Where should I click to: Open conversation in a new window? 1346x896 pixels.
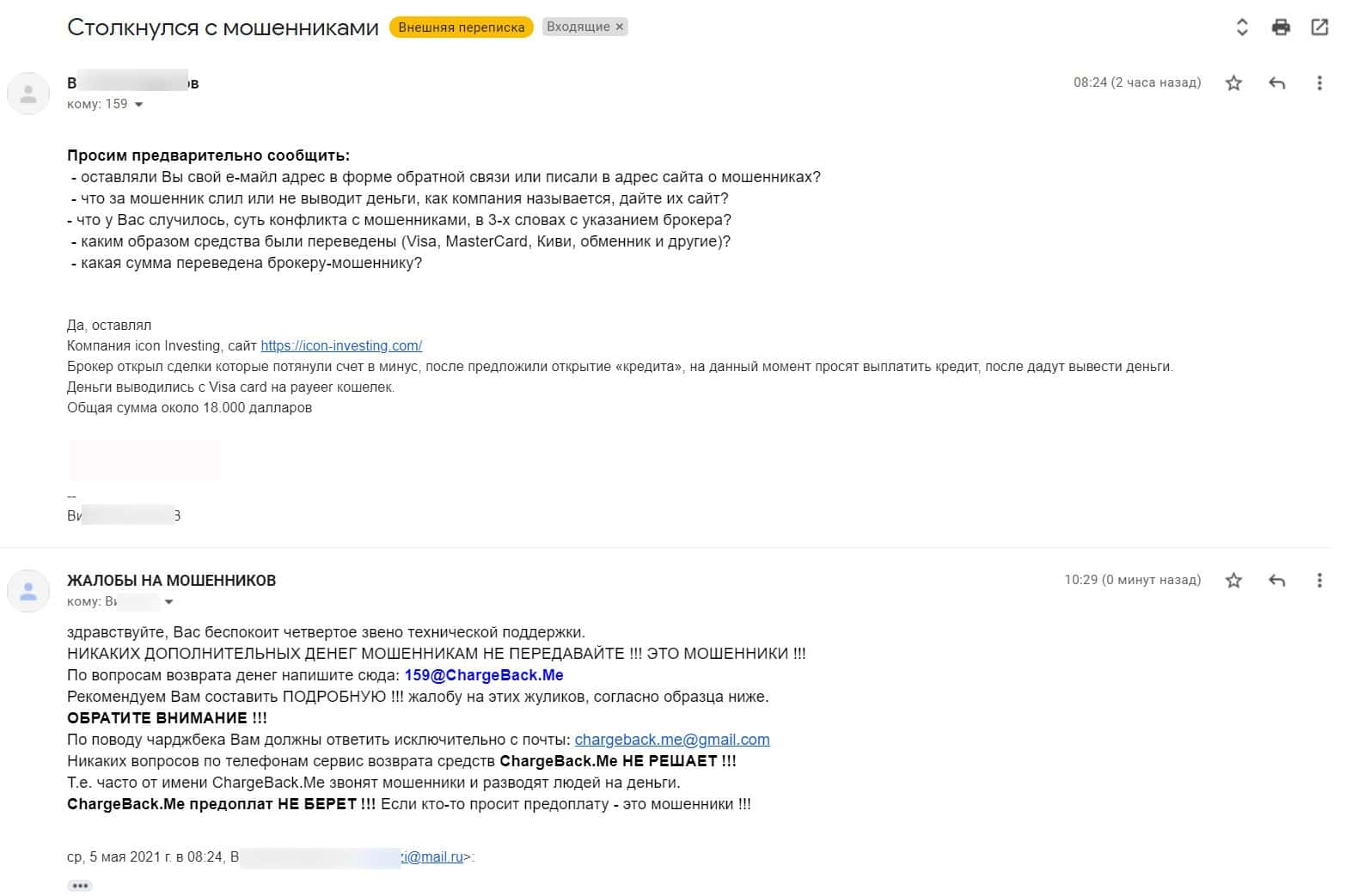click(x=1319, y=27)
